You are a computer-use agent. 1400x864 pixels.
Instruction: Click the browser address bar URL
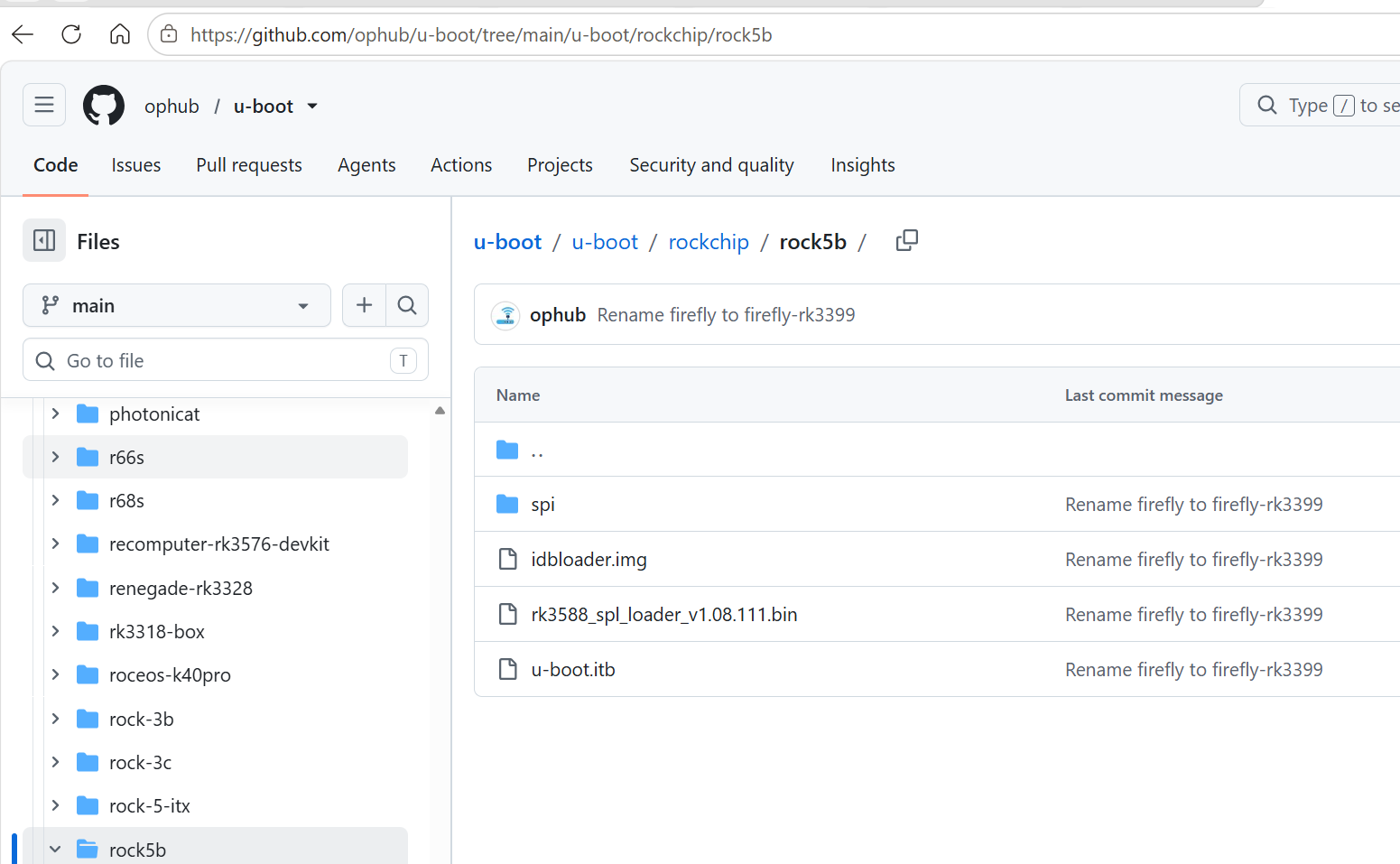click(481, 34)
